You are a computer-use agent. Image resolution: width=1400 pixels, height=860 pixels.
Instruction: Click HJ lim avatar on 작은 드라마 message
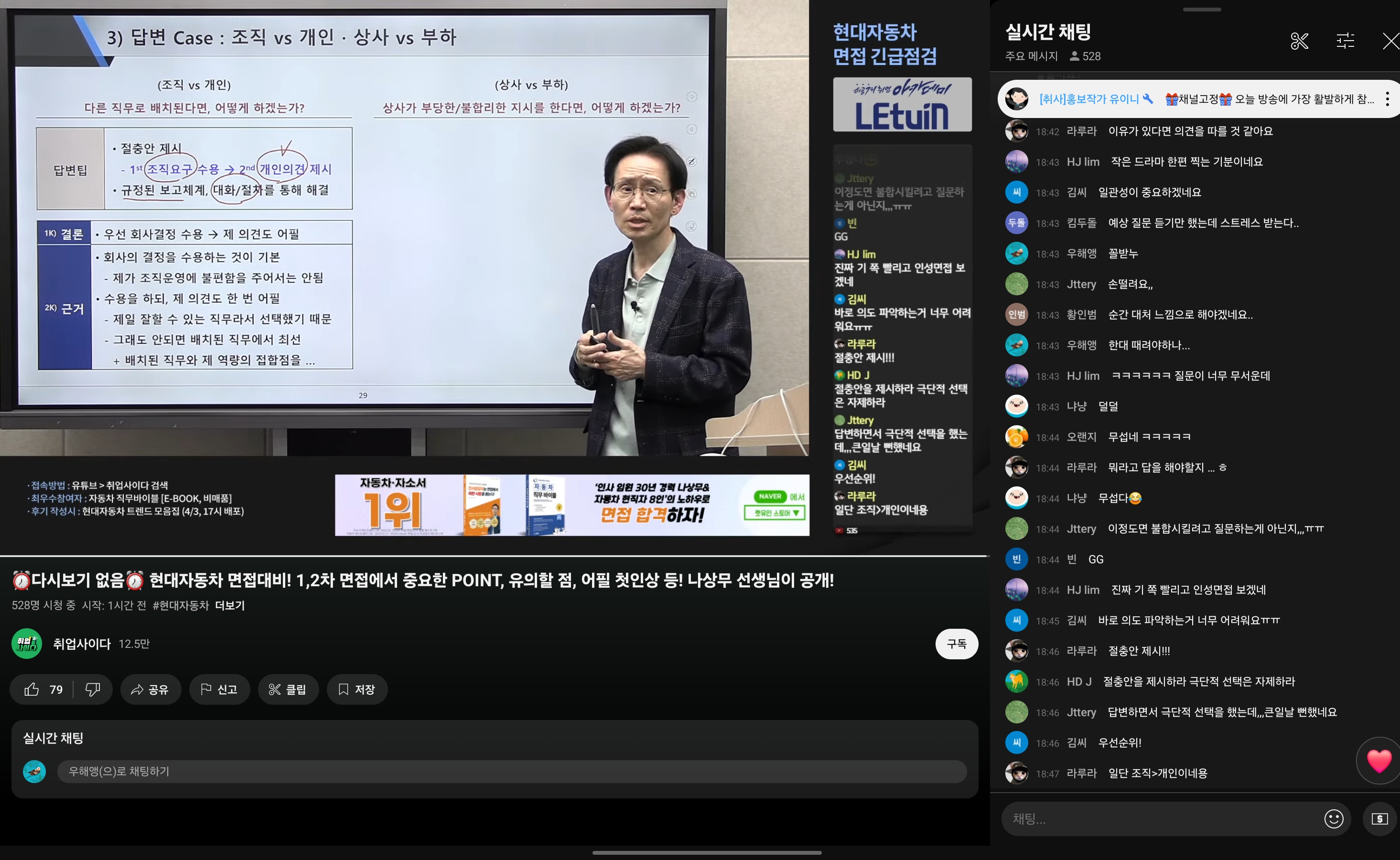(1016, 161)
